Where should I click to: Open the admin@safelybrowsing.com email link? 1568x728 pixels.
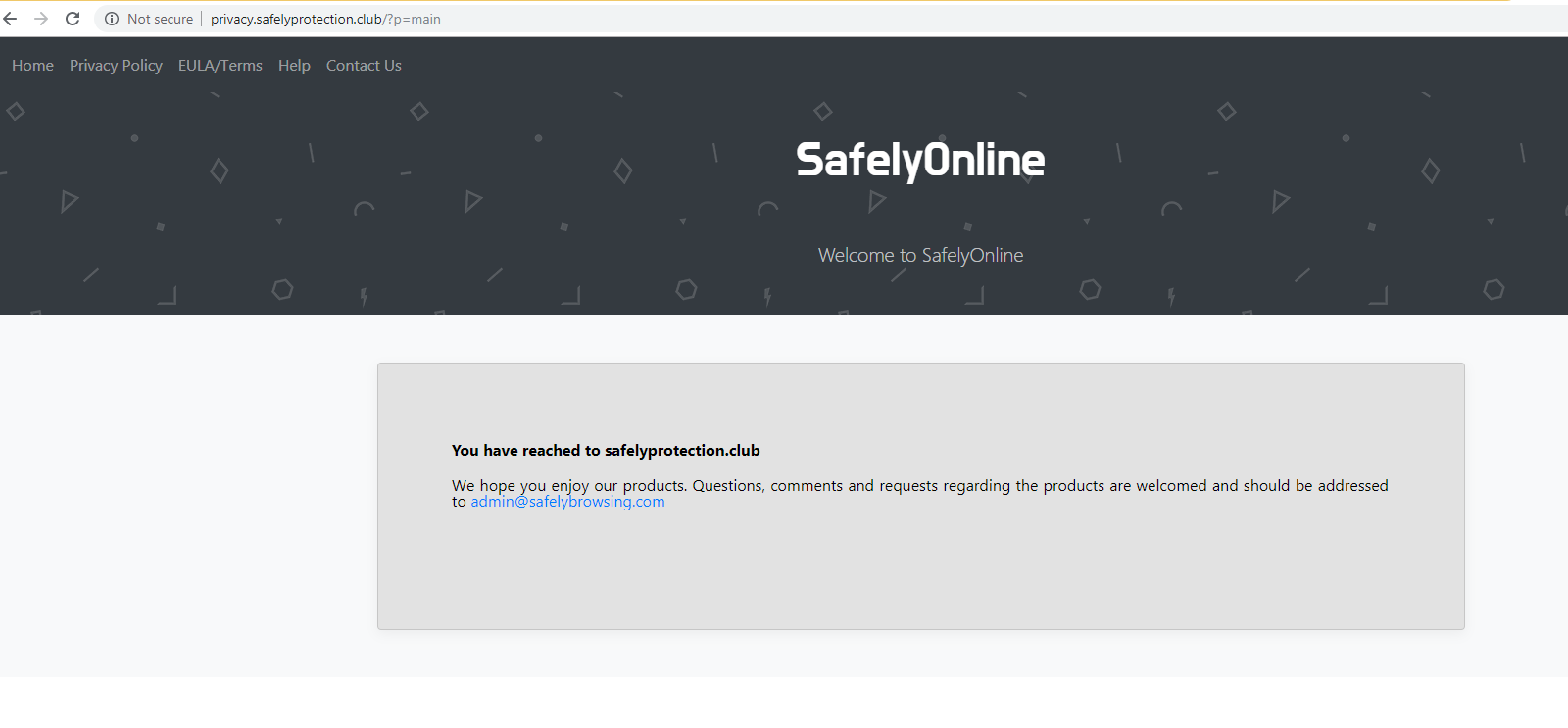point(567,502)
